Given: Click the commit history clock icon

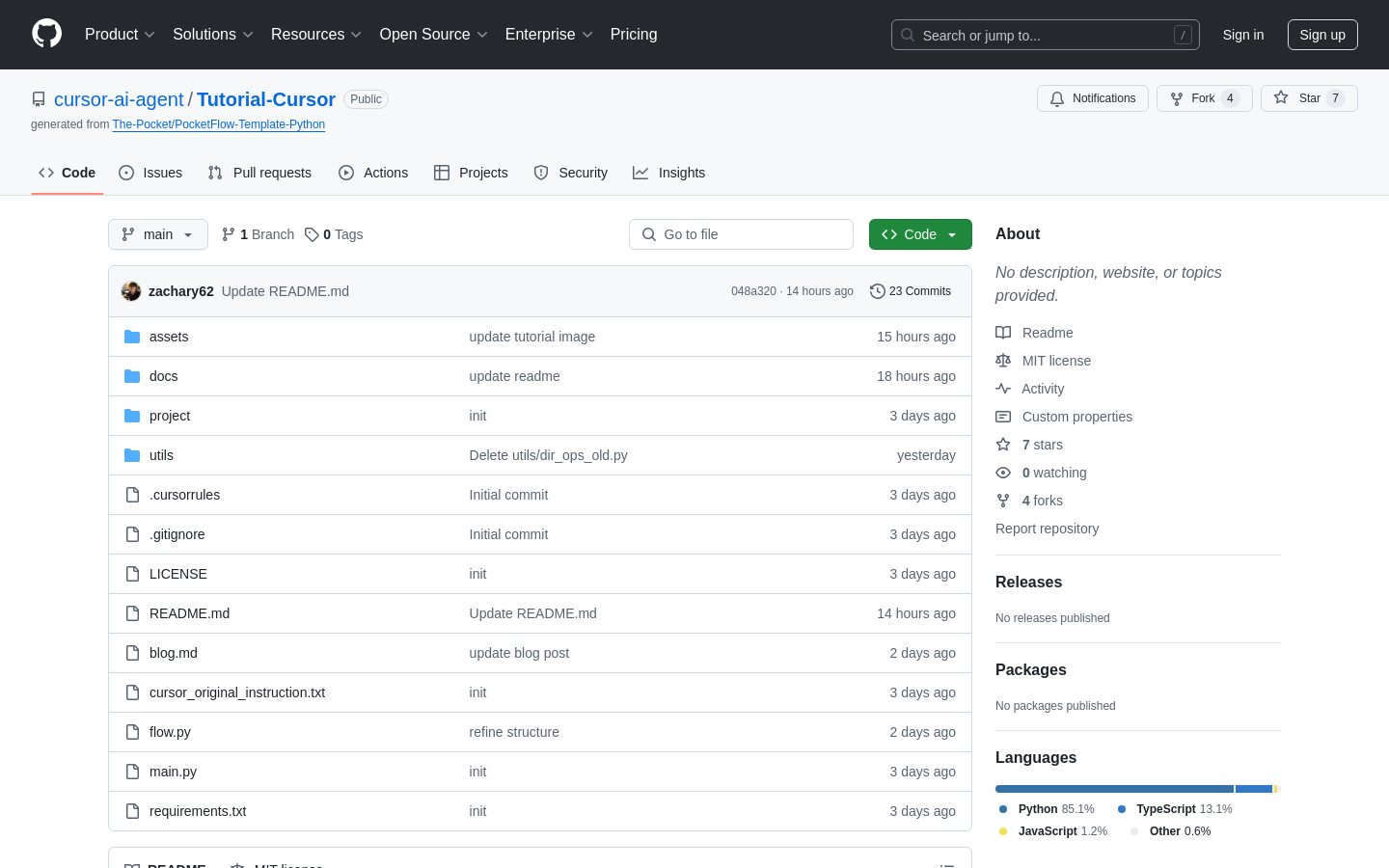Looking at the screenshot, I should tap(877, 291).
